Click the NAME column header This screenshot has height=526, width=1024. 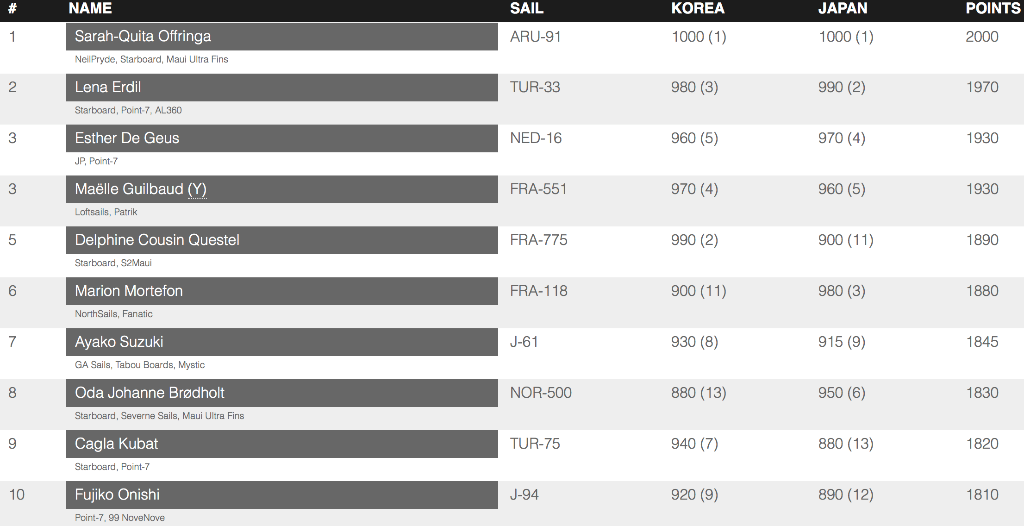90,8
